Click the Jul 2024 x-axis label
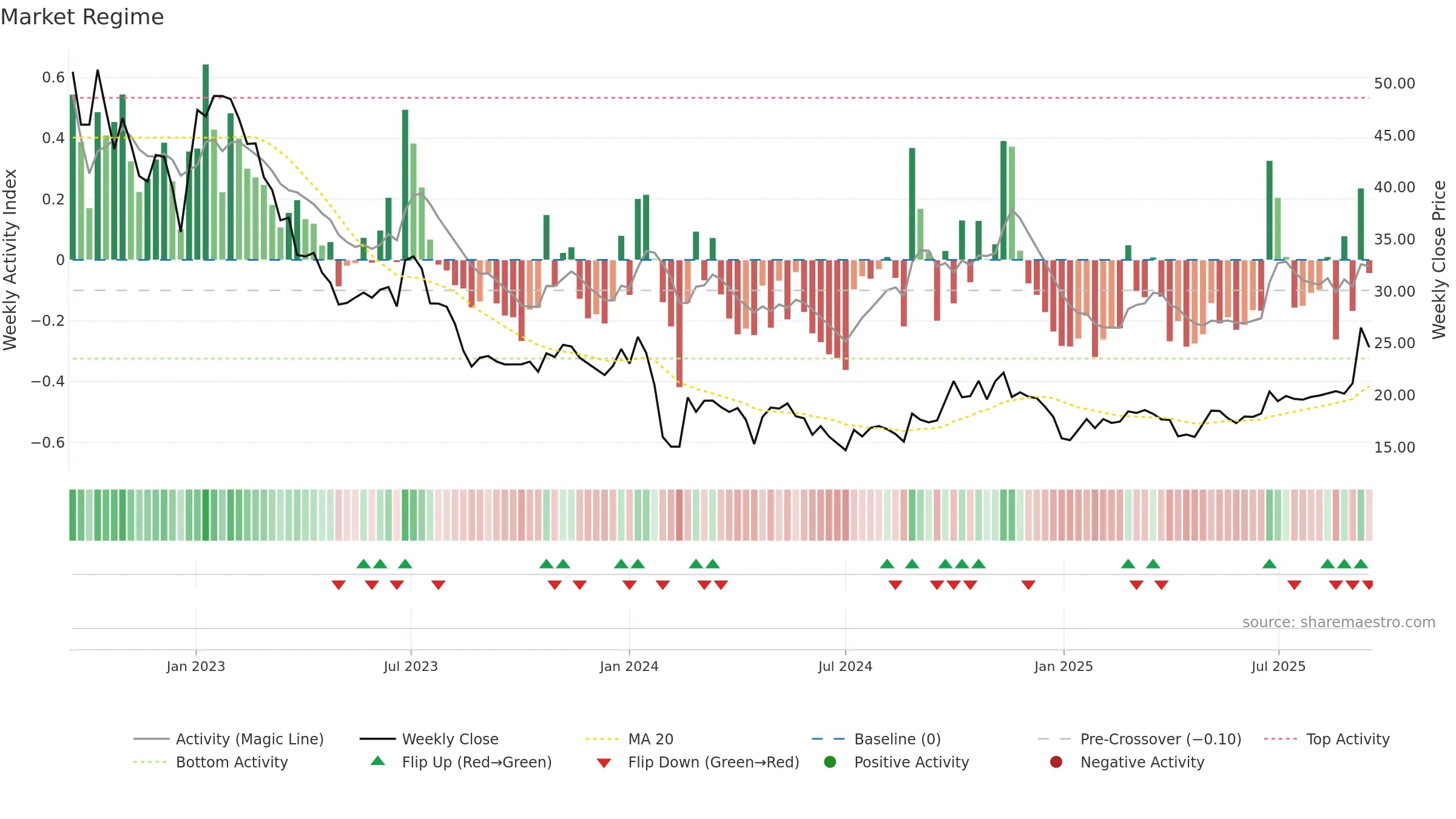Viewport: 1456px width, 819px height. pos(845,667)
